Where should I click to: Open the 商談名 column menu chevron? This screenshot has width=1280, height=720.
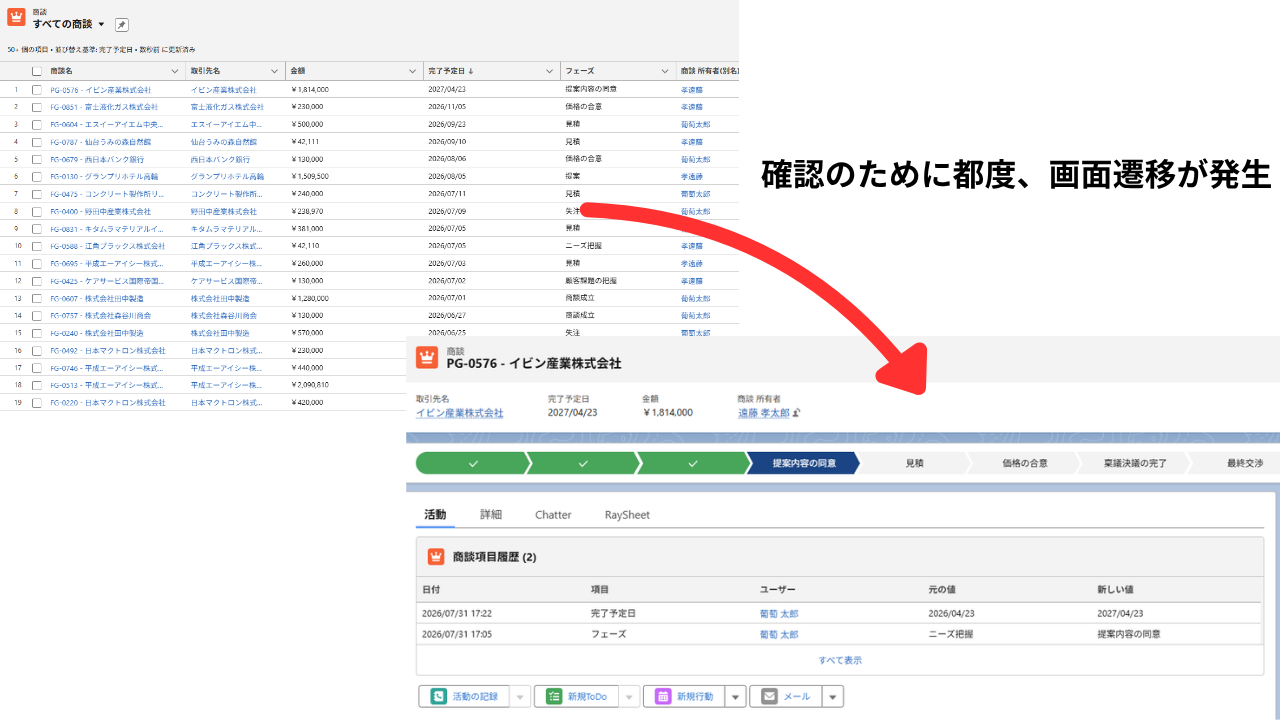tap(174, 71)
